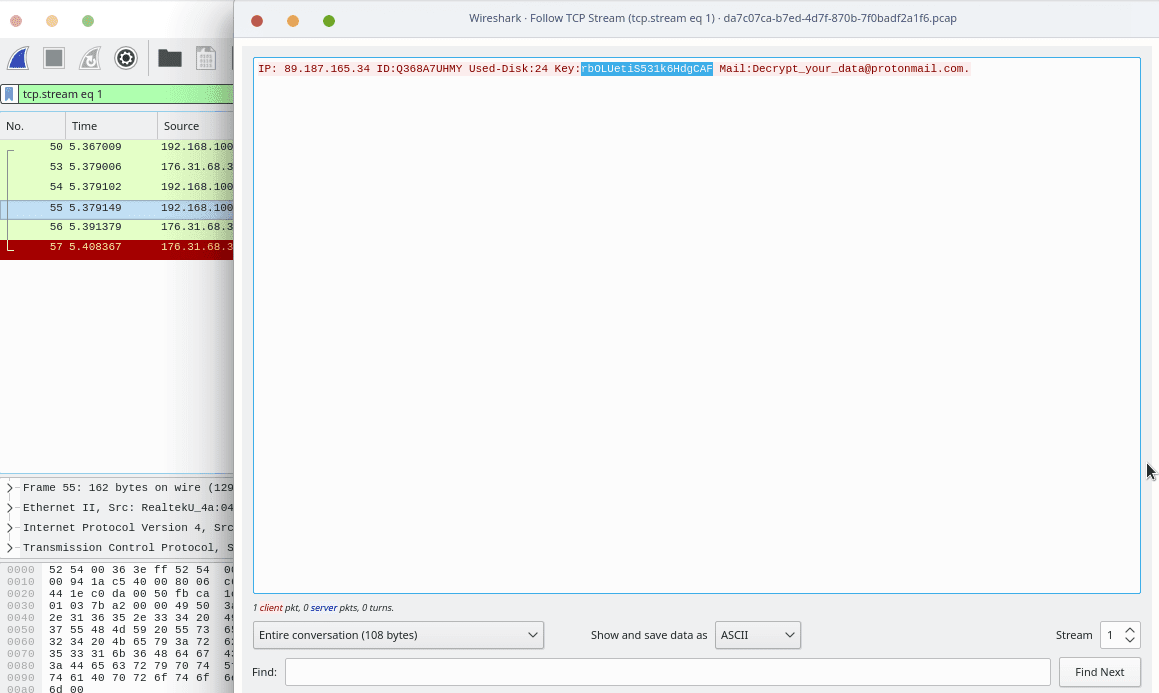
Task: Click hex dump line at offset 0000
Action: [118, 570]
